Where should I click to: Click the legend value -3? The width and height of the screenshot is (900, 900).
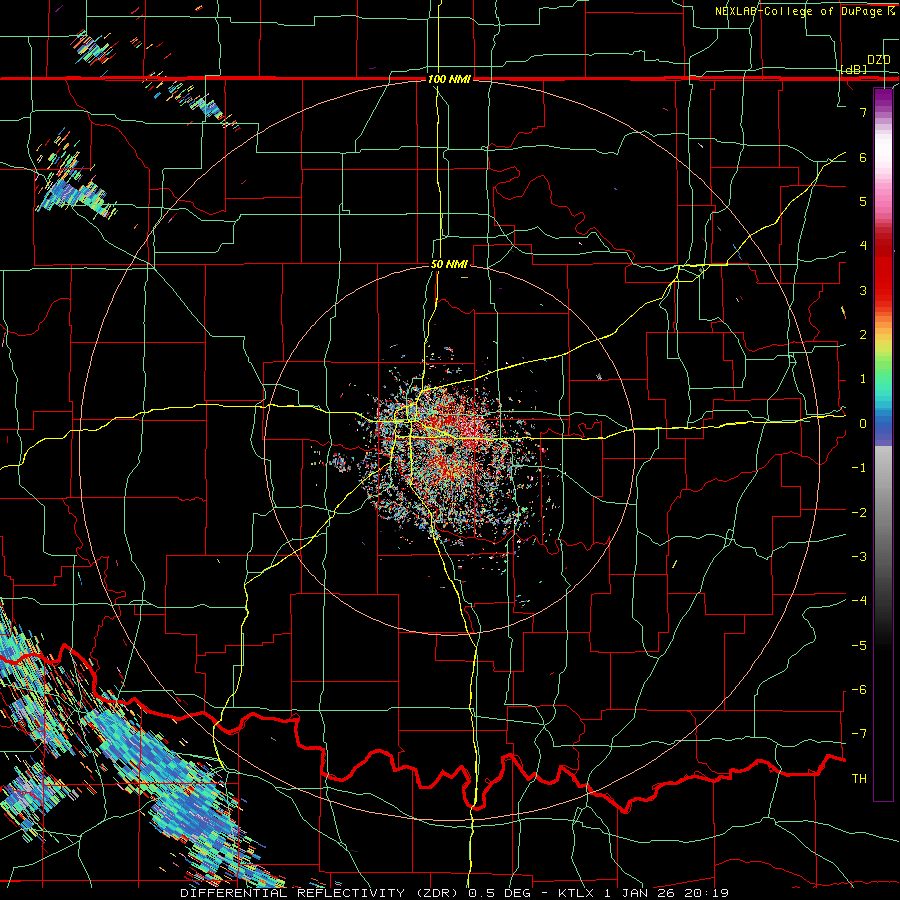(x=859, y=557)
